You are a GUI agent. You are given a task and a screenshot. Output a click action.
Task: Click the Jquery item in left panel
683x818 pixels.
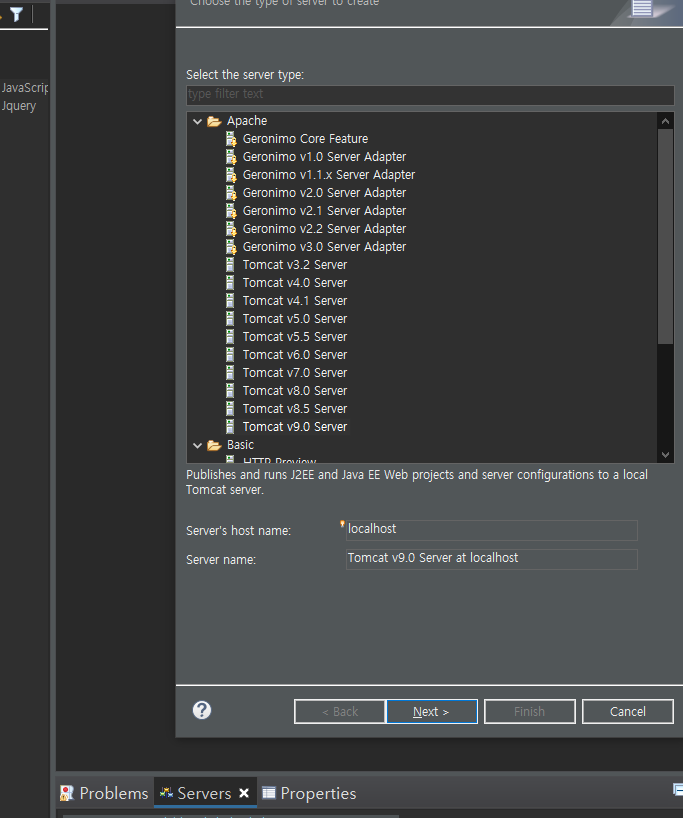coord(19,106)
